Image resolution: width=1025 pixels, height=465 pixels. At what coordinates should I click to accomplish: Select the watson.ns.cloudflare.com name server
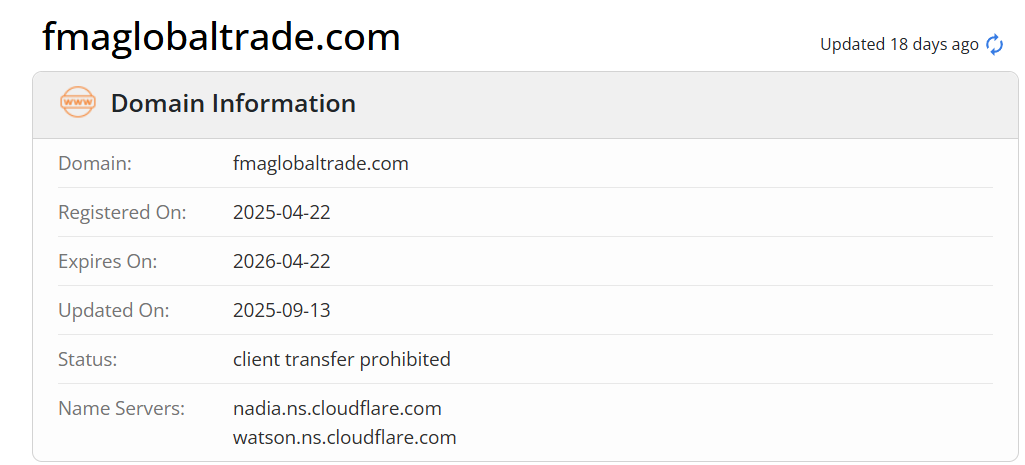tap(344, 437)
